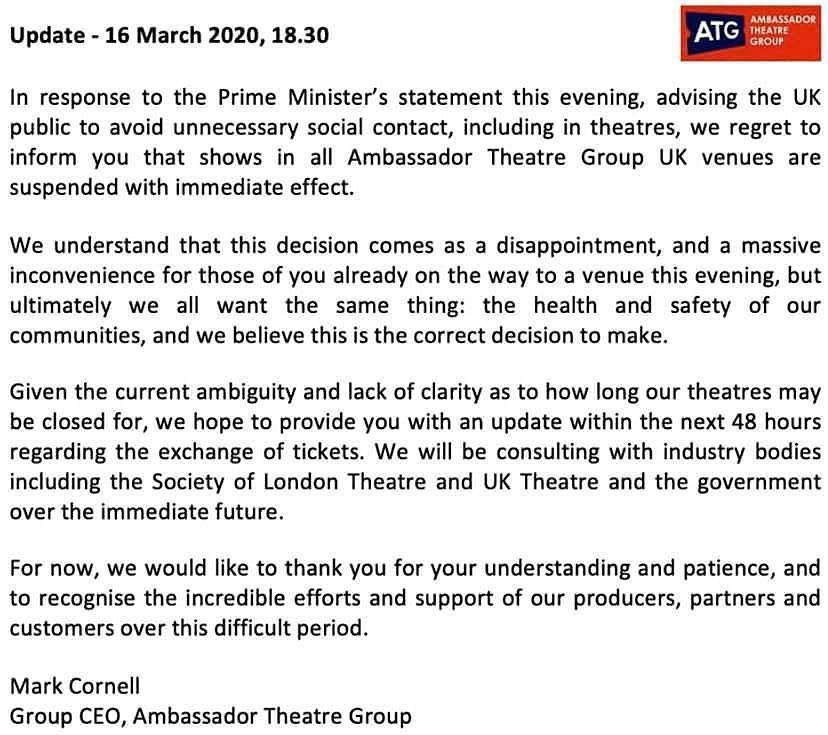Screen dimensions: 828x735
Task: Click the 'over the immediate future' line
Action: pyautogui.click(x=146, y=512)
